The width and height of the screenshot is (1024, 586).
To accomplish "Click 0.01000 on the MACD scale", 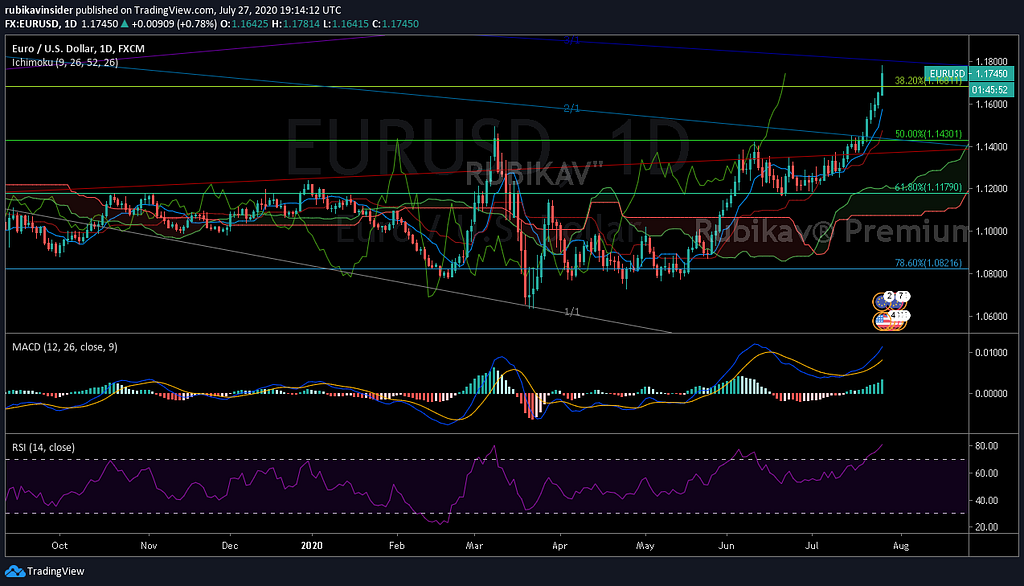I will click(x=992, y=353).
